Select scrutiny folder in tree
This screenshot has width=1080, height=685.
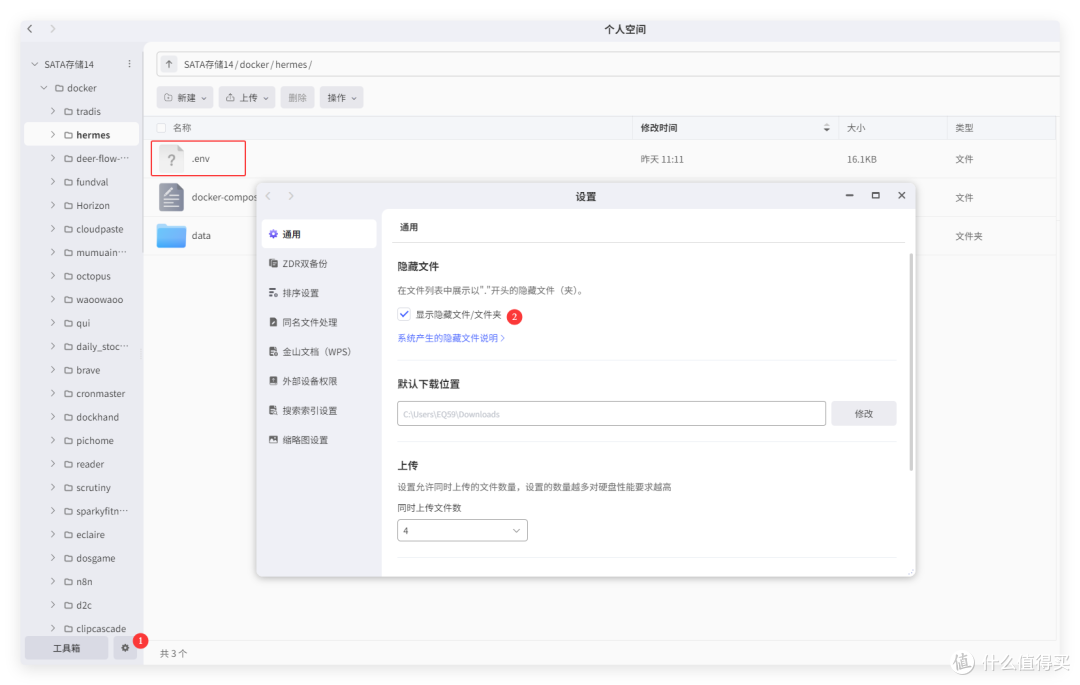(x=93, y=487)
